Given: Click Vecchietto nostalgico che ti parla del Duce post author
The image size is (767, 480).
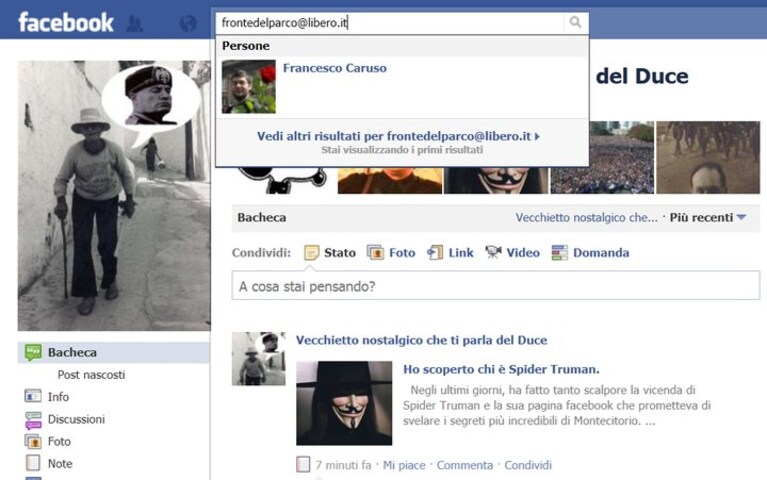Looking at the screenshot, I should click(421, 340).
